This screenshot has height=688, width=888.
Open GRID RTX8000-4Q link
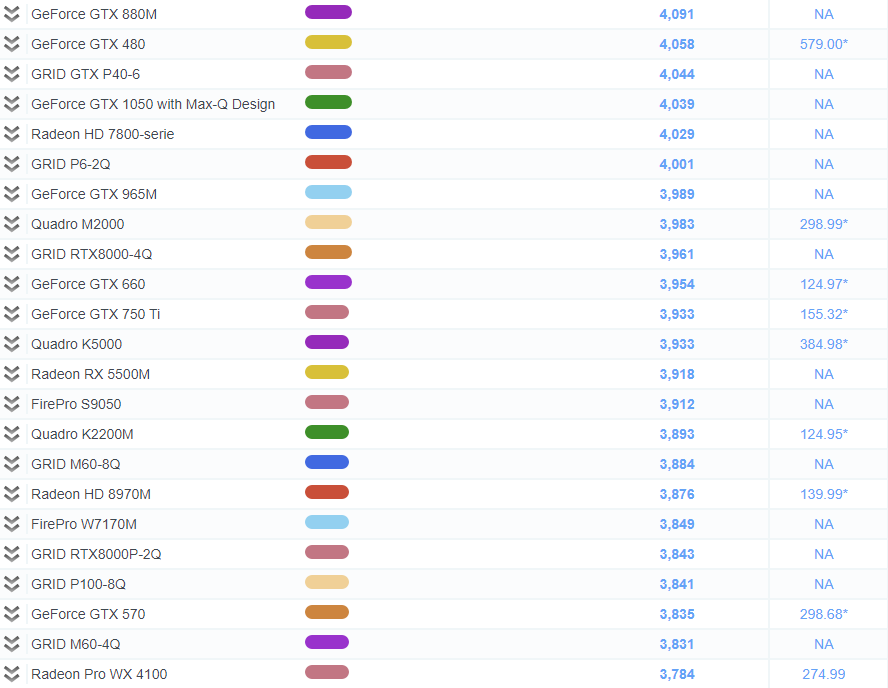(92, 254)
